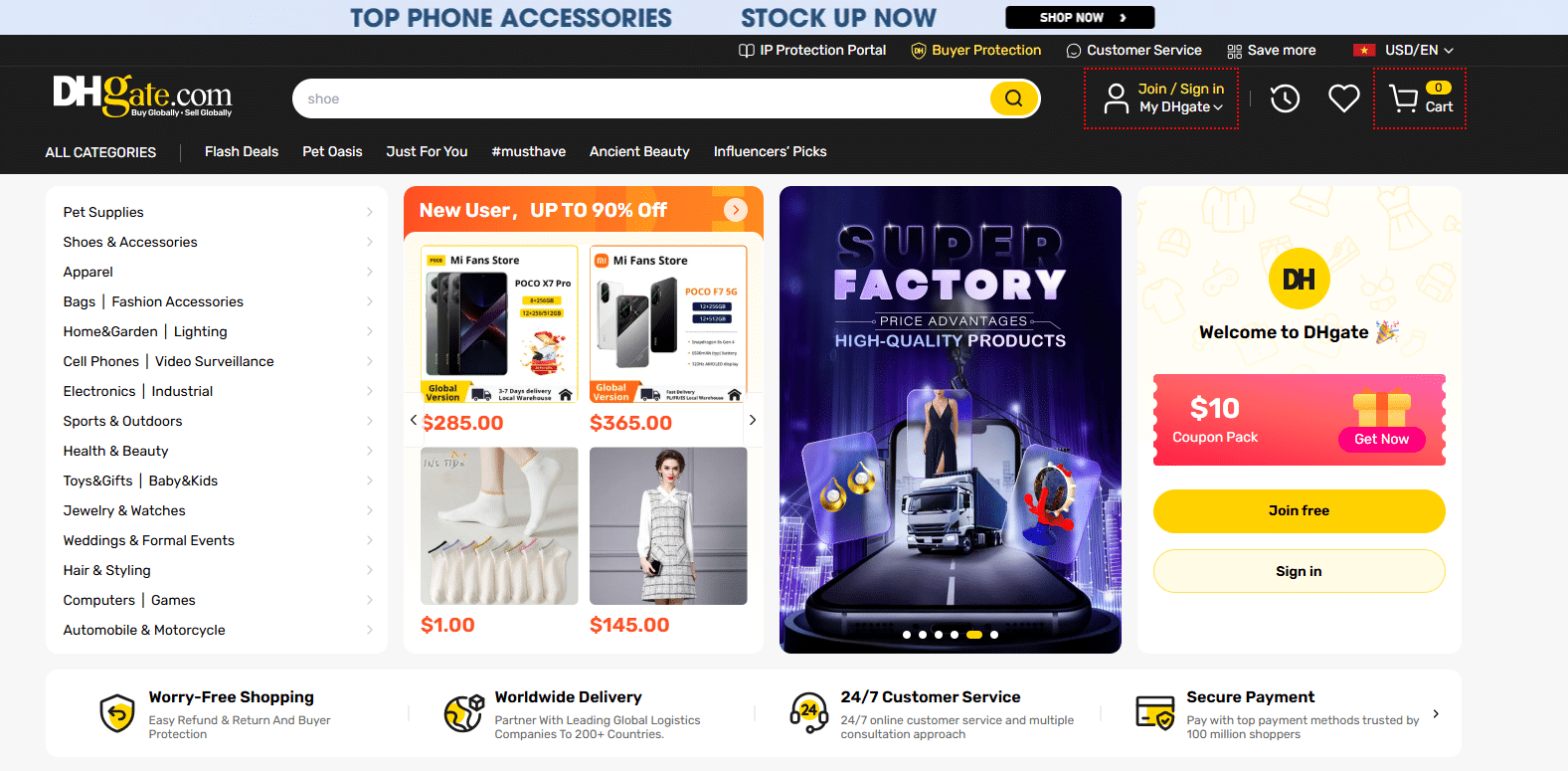The image size is (1568, 771).
Task: Click the yellow search magnifier button
Action: coord(1013,98)
